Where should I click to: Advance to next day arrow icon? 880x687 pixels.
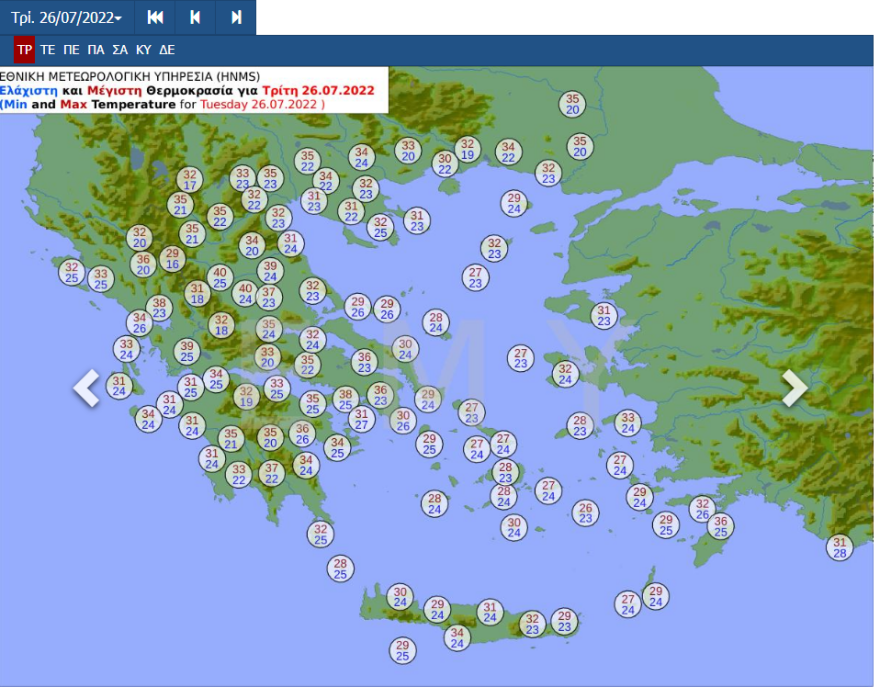click(x=235, y=18)
